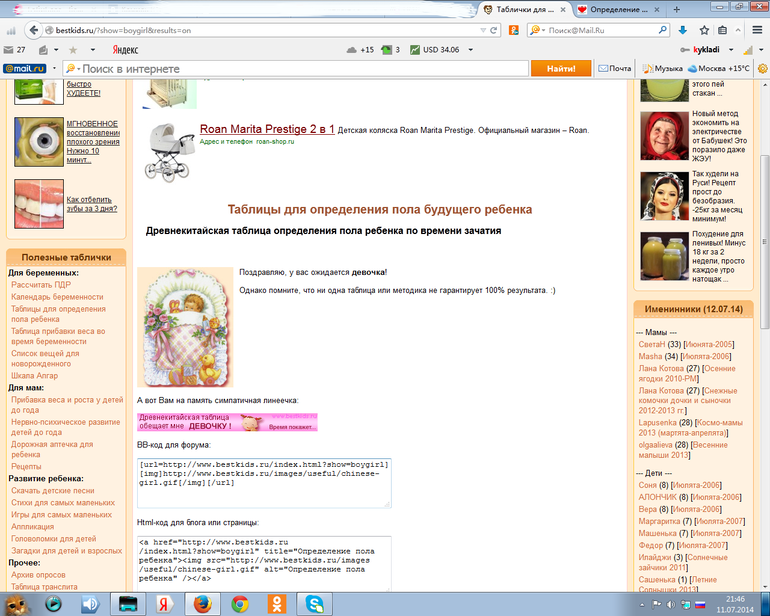Viewport: 770px width, 616px height.
Task: Open Календарь беременности in the sidebar
Action: coord(57,297)
